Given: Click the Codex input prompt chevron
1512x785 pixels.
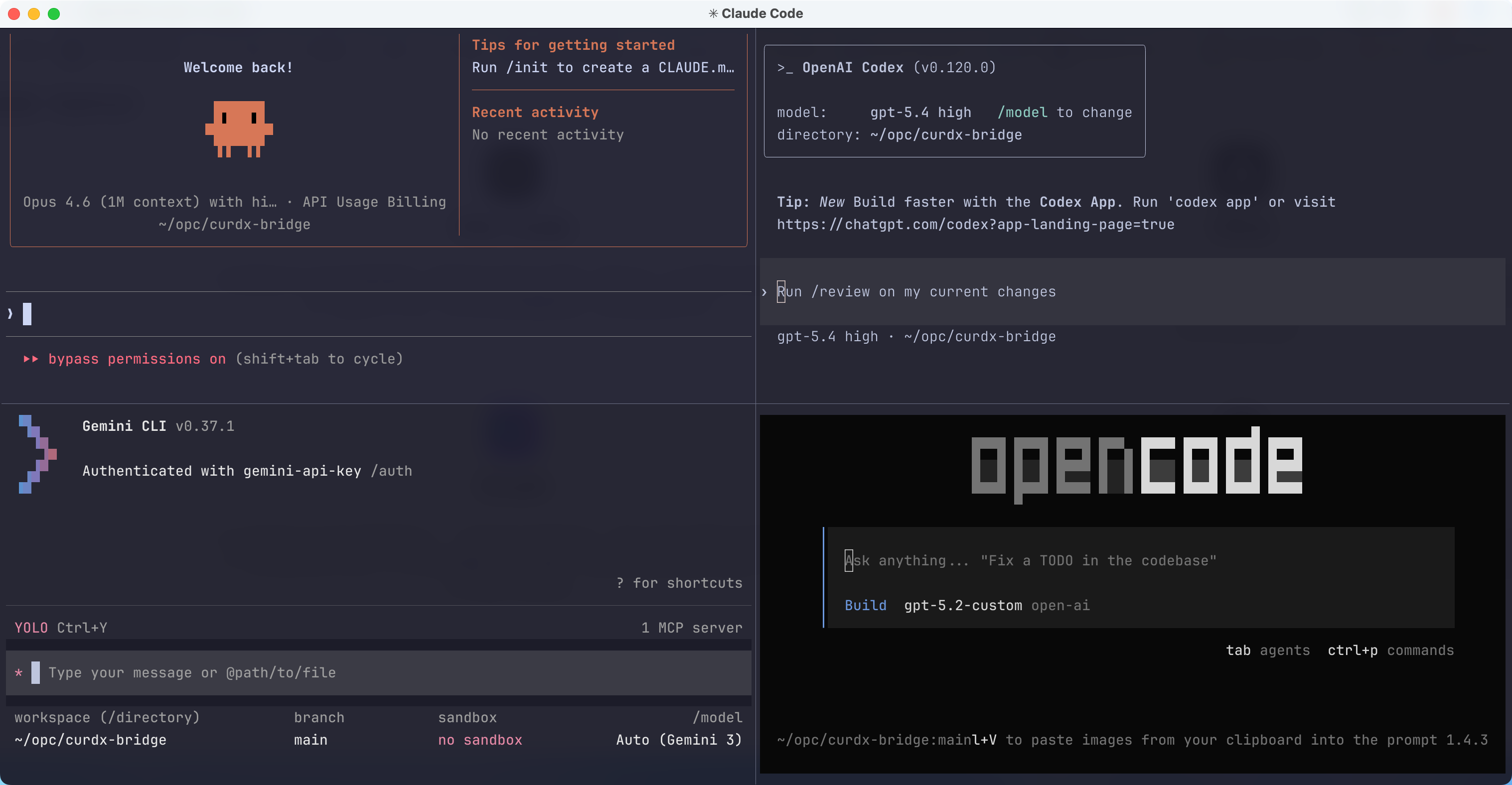Looking at the screenshot, I should (x=764, y=291).
